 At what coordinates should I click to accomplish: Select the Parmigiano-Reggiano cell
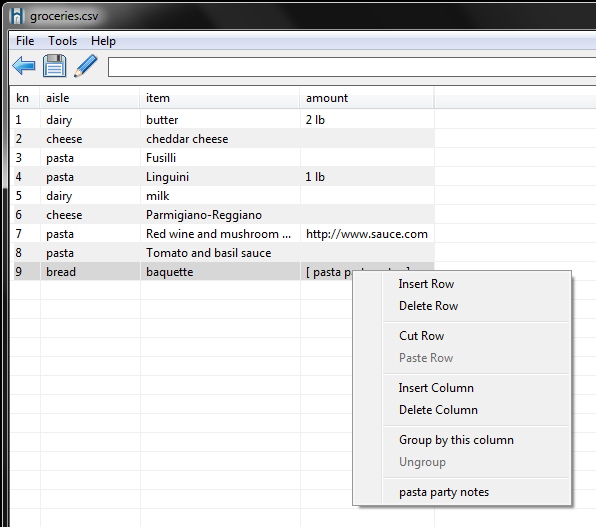point(220,215)
